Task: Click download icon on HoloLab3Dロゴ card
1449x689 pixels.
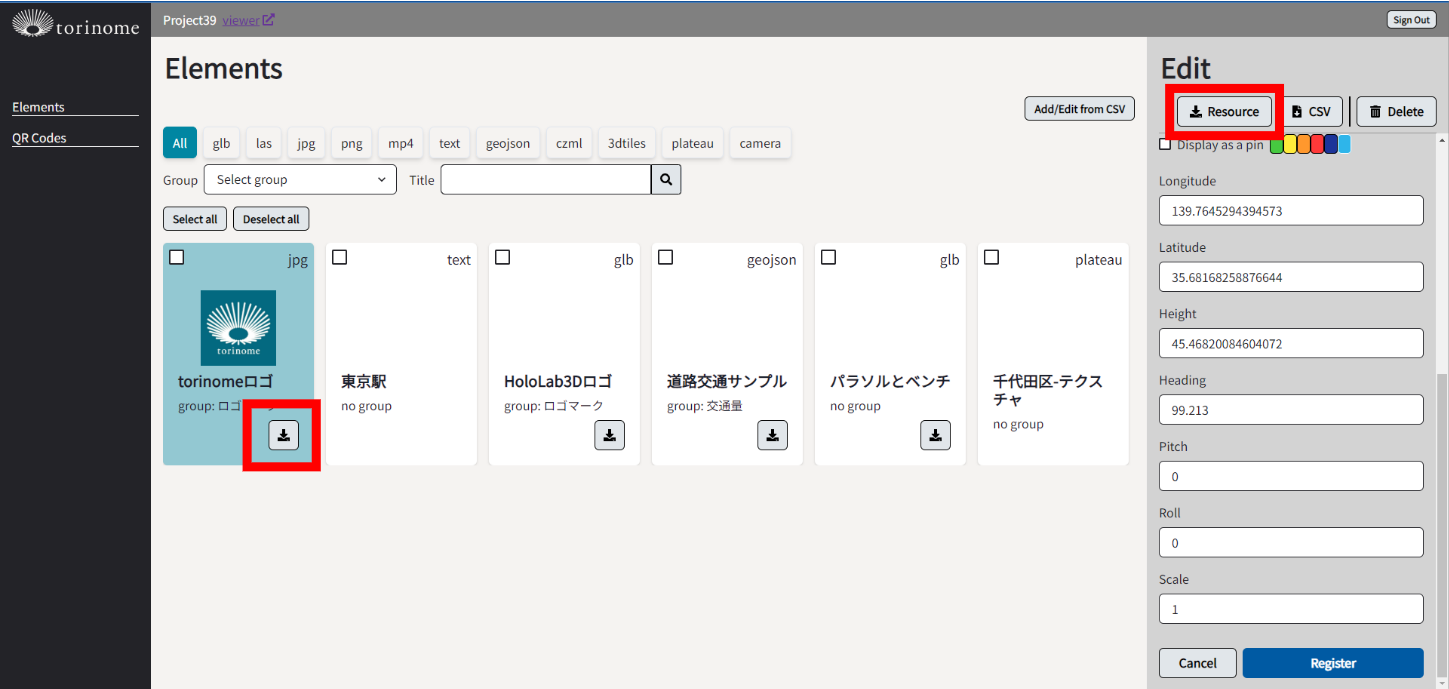Action: 610,435
